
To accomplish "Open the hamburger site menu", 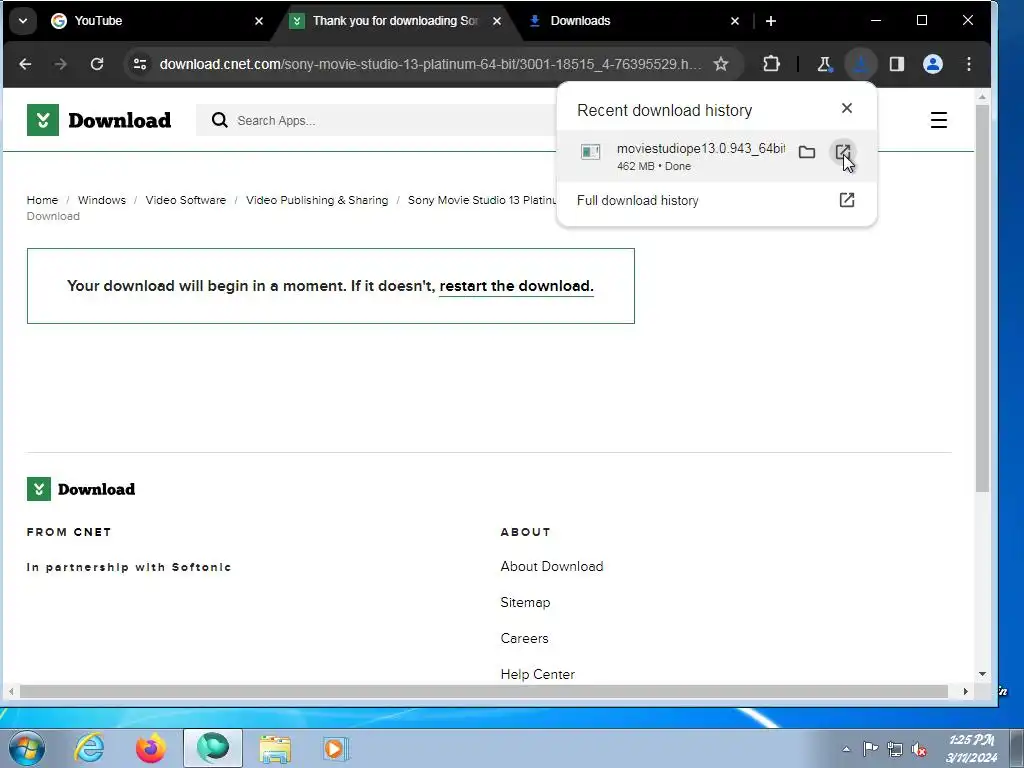I will pos(938,120).
